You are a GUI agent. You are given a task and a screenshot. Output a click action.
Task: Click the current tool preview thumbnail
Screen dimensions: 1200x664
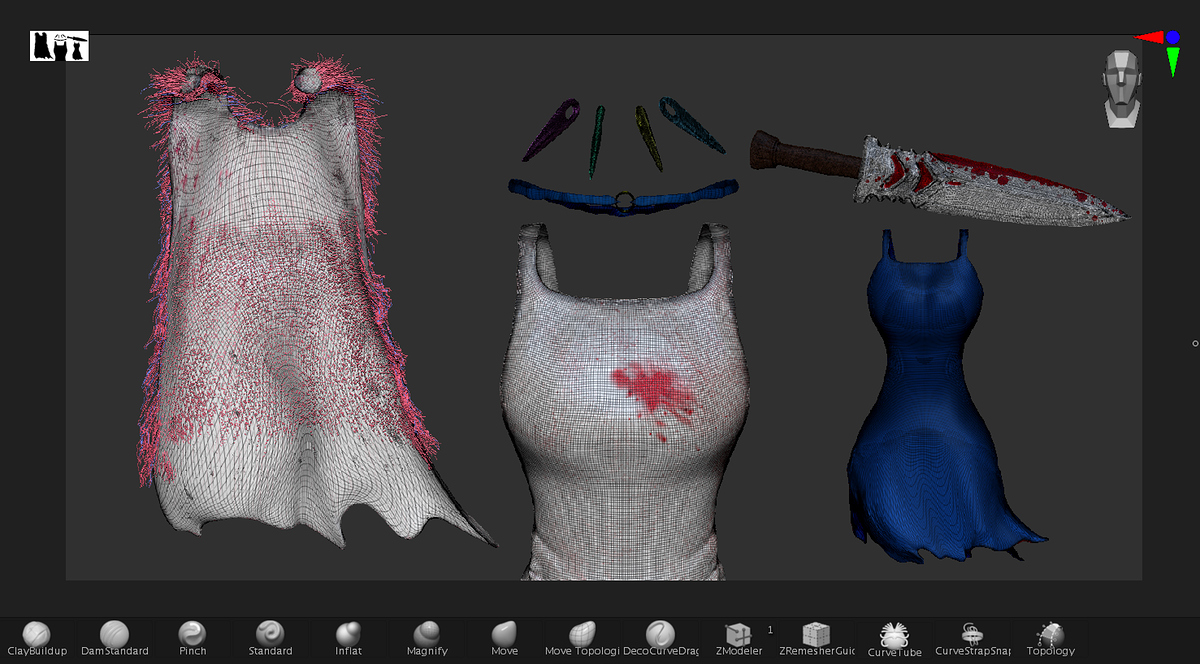tap(59, 46)
